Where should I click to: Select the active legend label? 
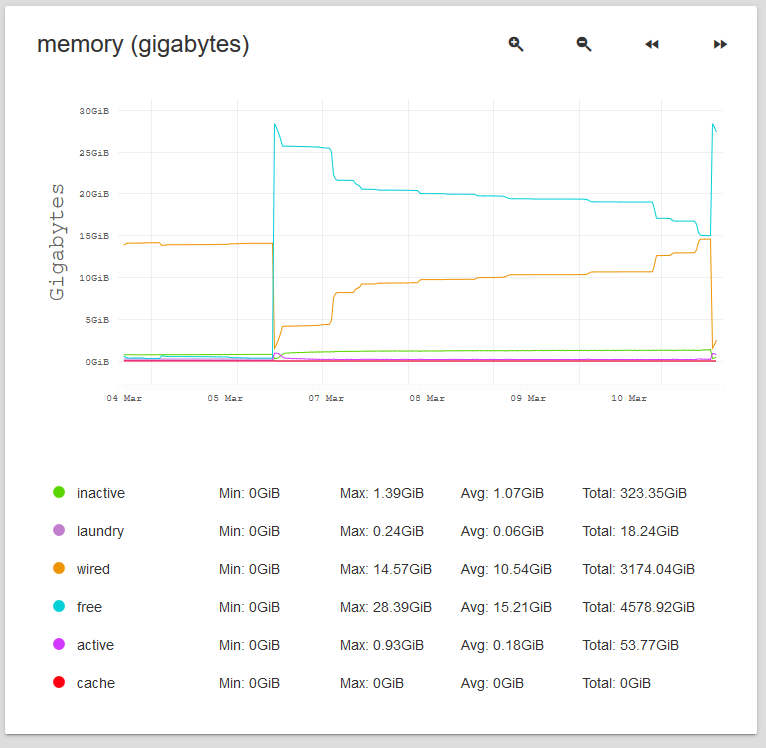pyautogui.click(x=95, y=645)
